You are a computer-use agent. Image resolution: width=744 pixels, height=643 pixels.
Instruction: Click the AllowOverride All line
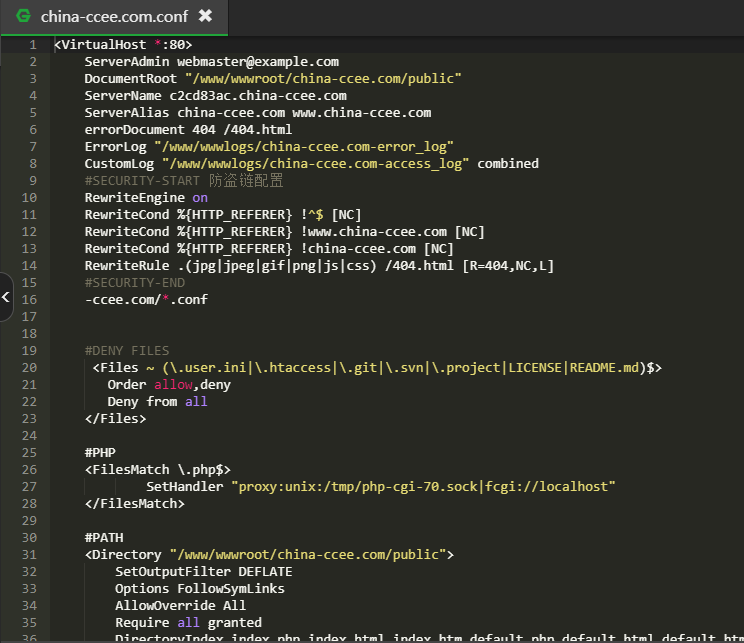[180, 606]
